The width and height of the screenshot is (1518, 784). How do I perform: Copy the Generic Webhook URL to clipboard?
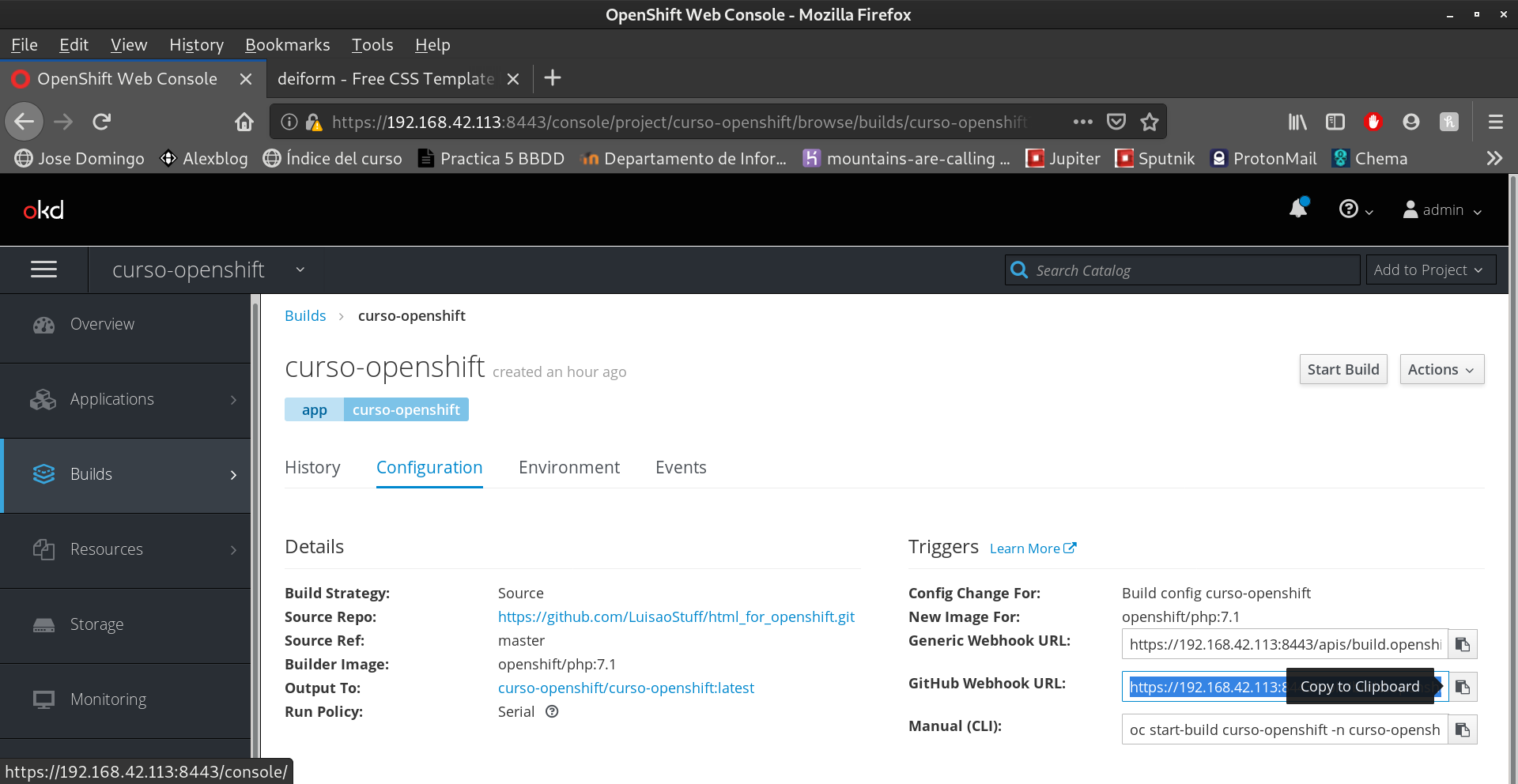[x=1463, y=645]
